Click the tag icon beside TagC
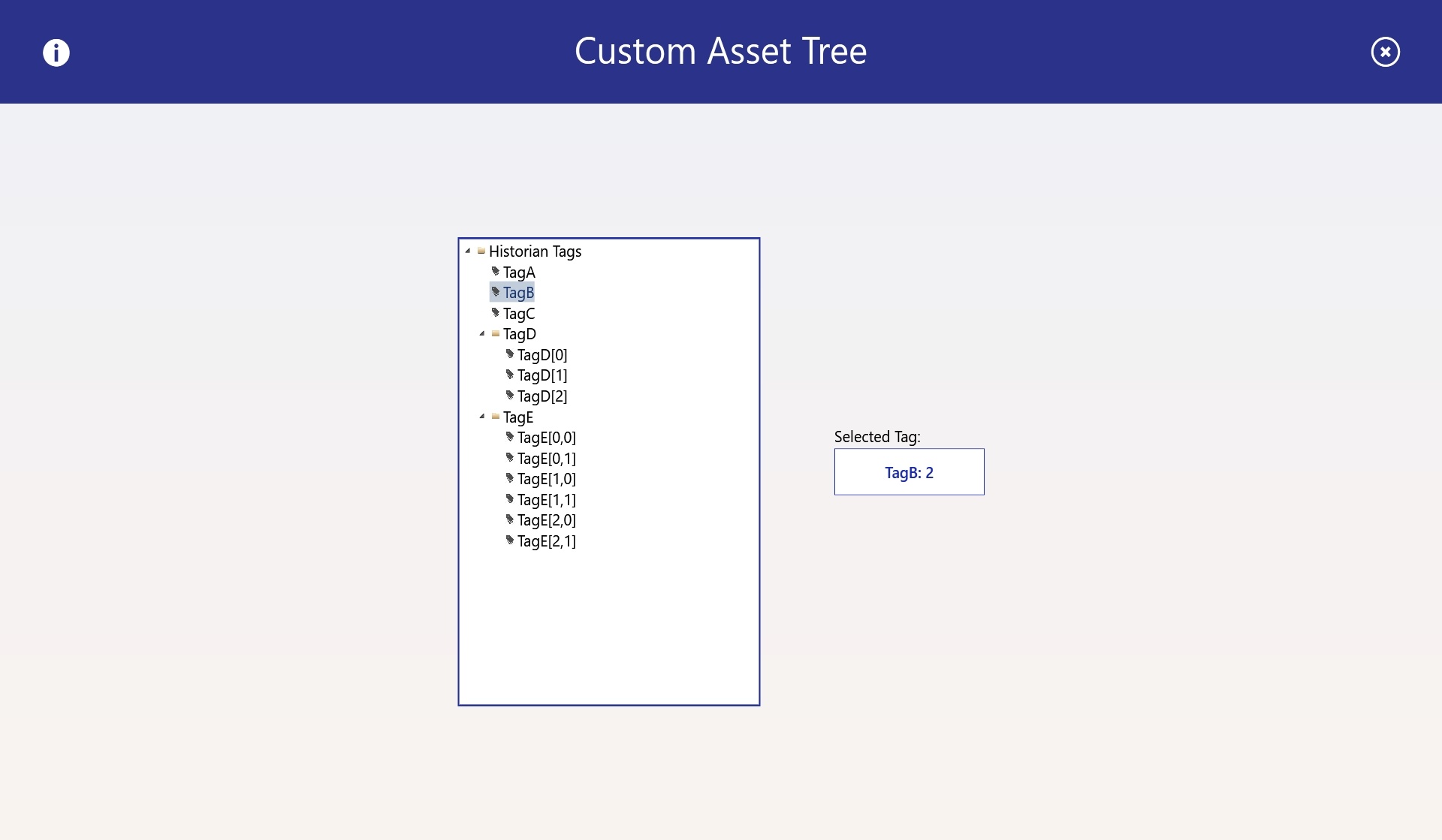This screenshot has height=840, width=1442. click(496, 312)
